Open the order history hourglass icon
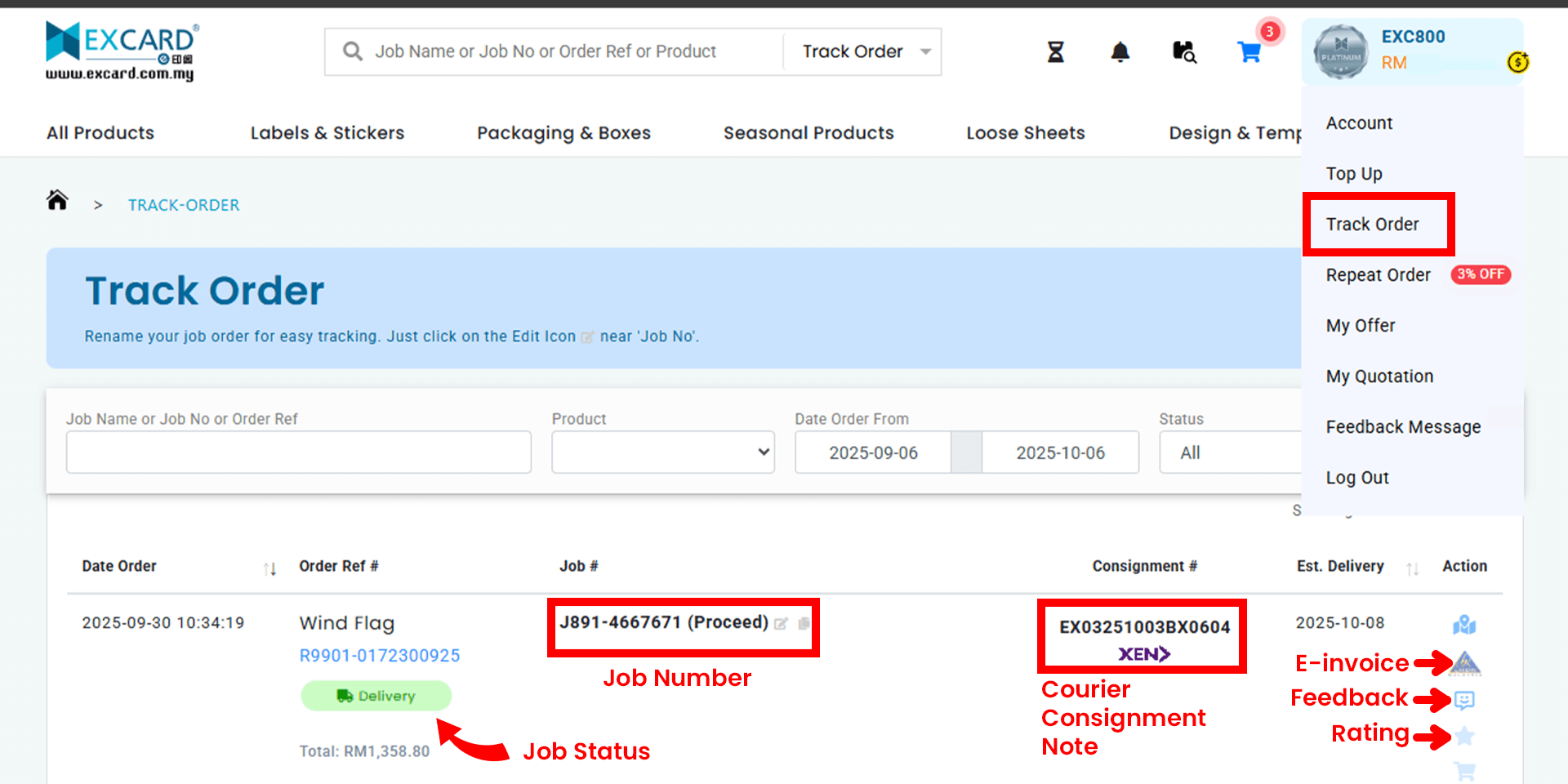Viewport: 1568px width, 784px height. pos(1055,51)
